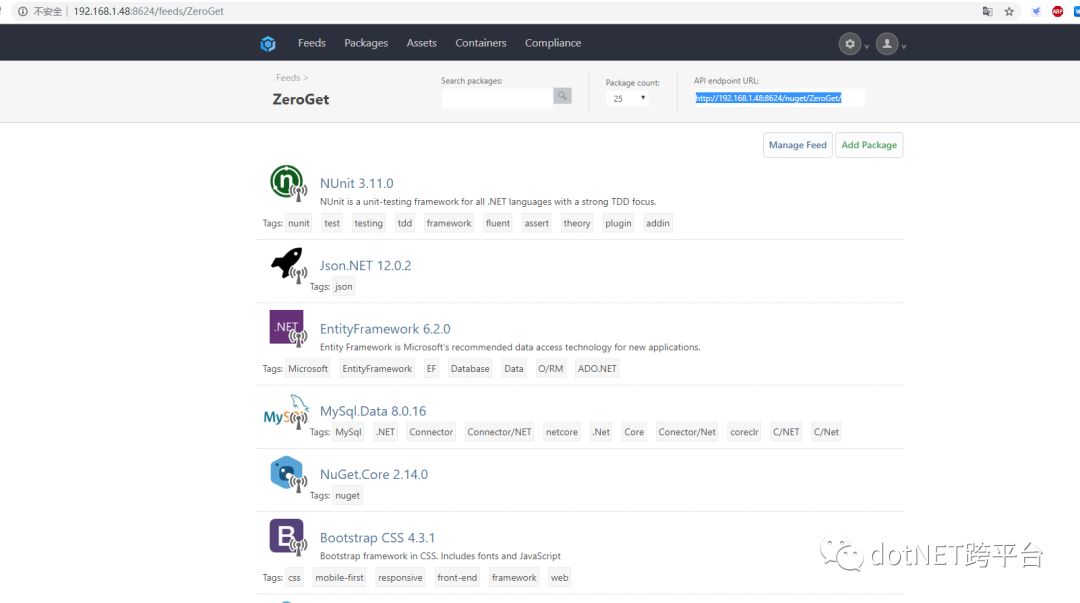The width and height of the screenshot is (1080, 603).
Task: Click the 'testing' tag
Action: [368, 223]
